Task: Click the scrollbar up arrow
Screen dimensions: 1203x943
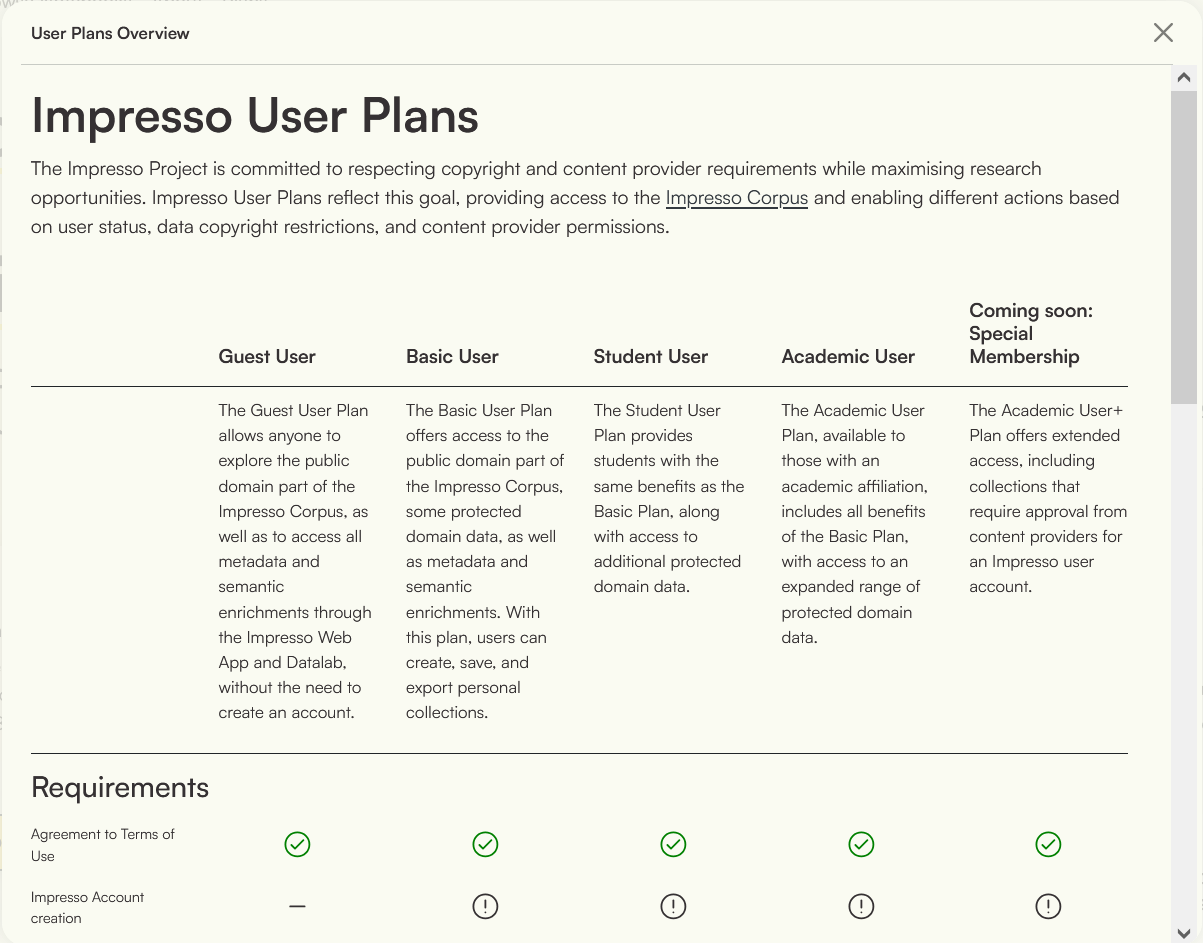Action: coord(1185,76)
